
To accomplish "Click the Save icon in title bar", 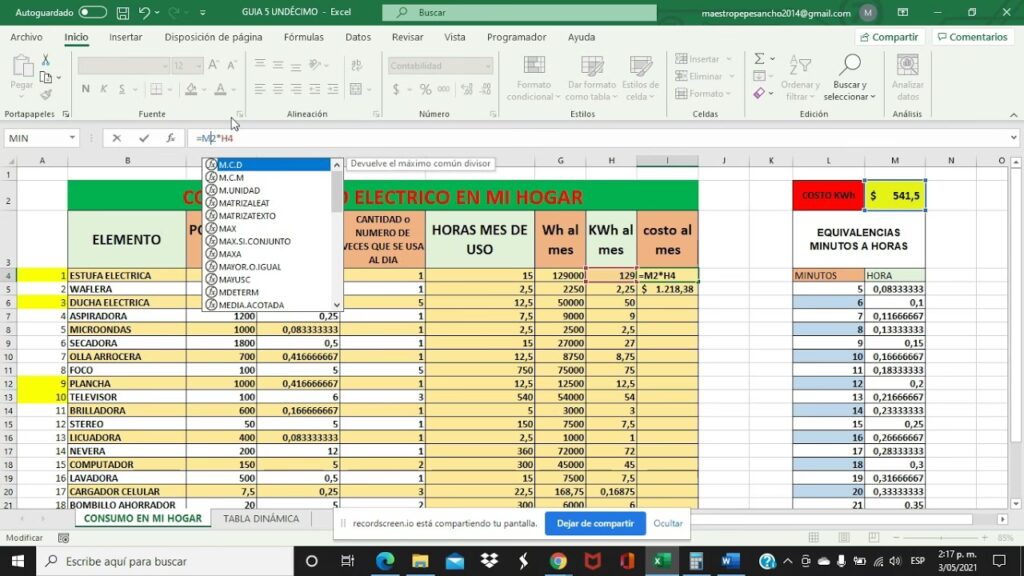I will (x=123, y=12).
